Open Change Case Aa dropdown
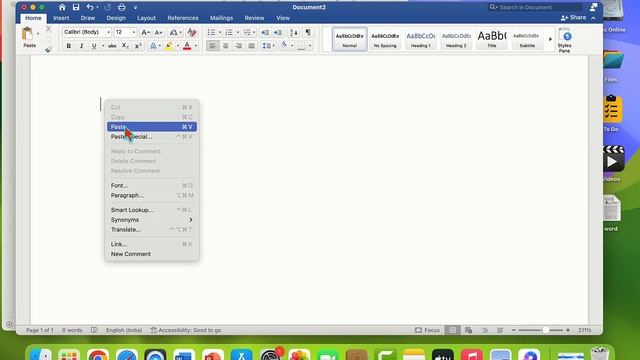 [176, 32]
